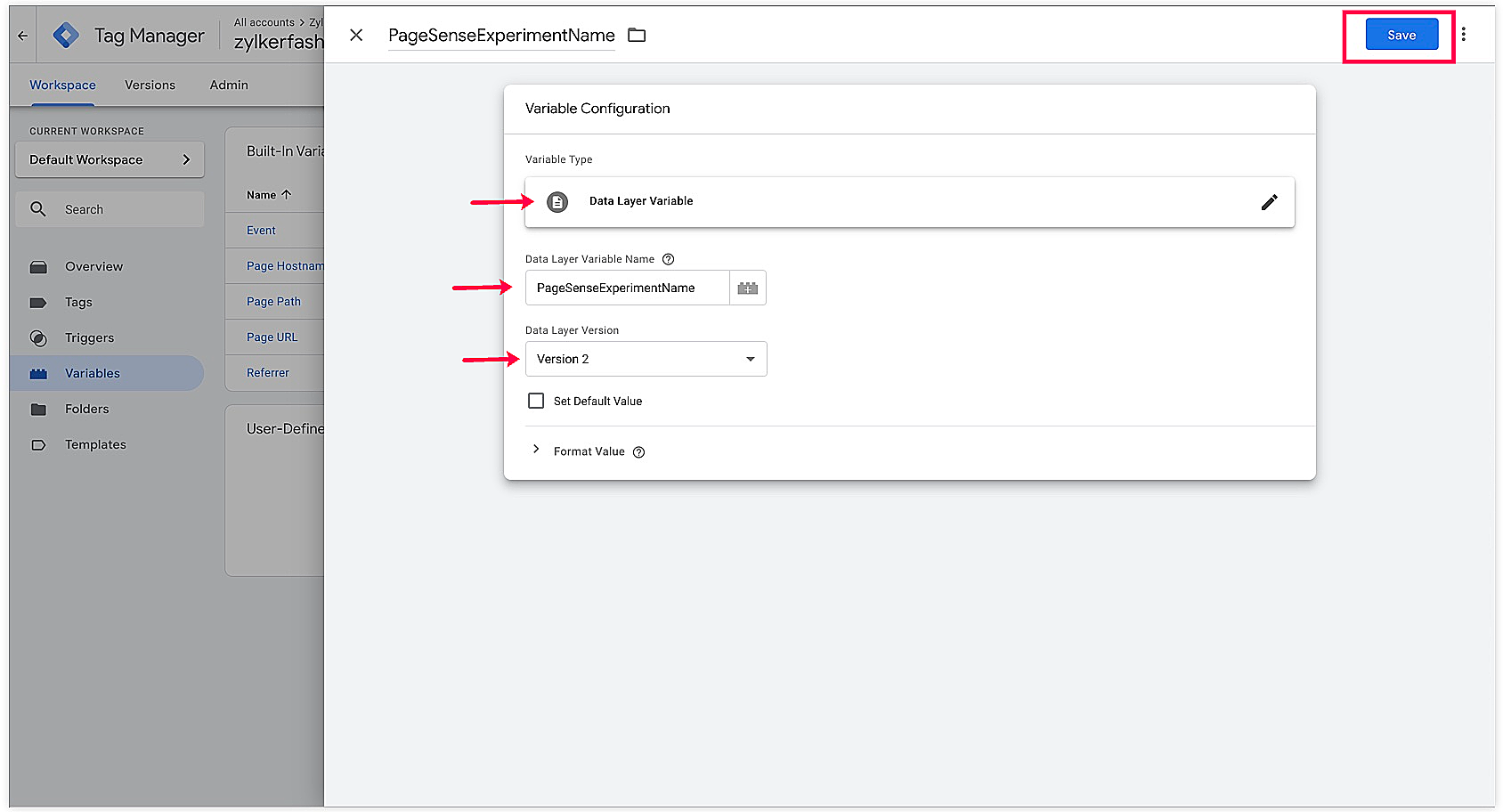
Task: Switch to the Workspace tab
Action: point(62,85)
